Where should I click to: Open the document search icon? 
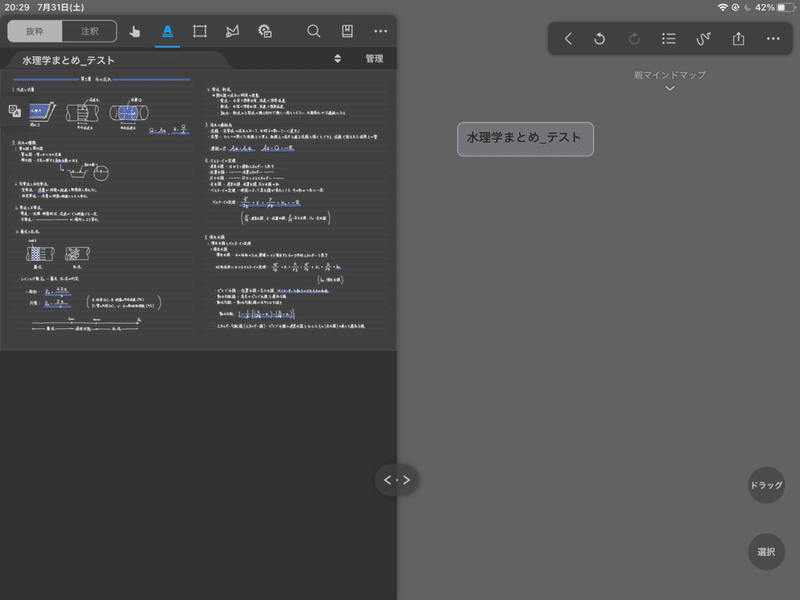313,31
